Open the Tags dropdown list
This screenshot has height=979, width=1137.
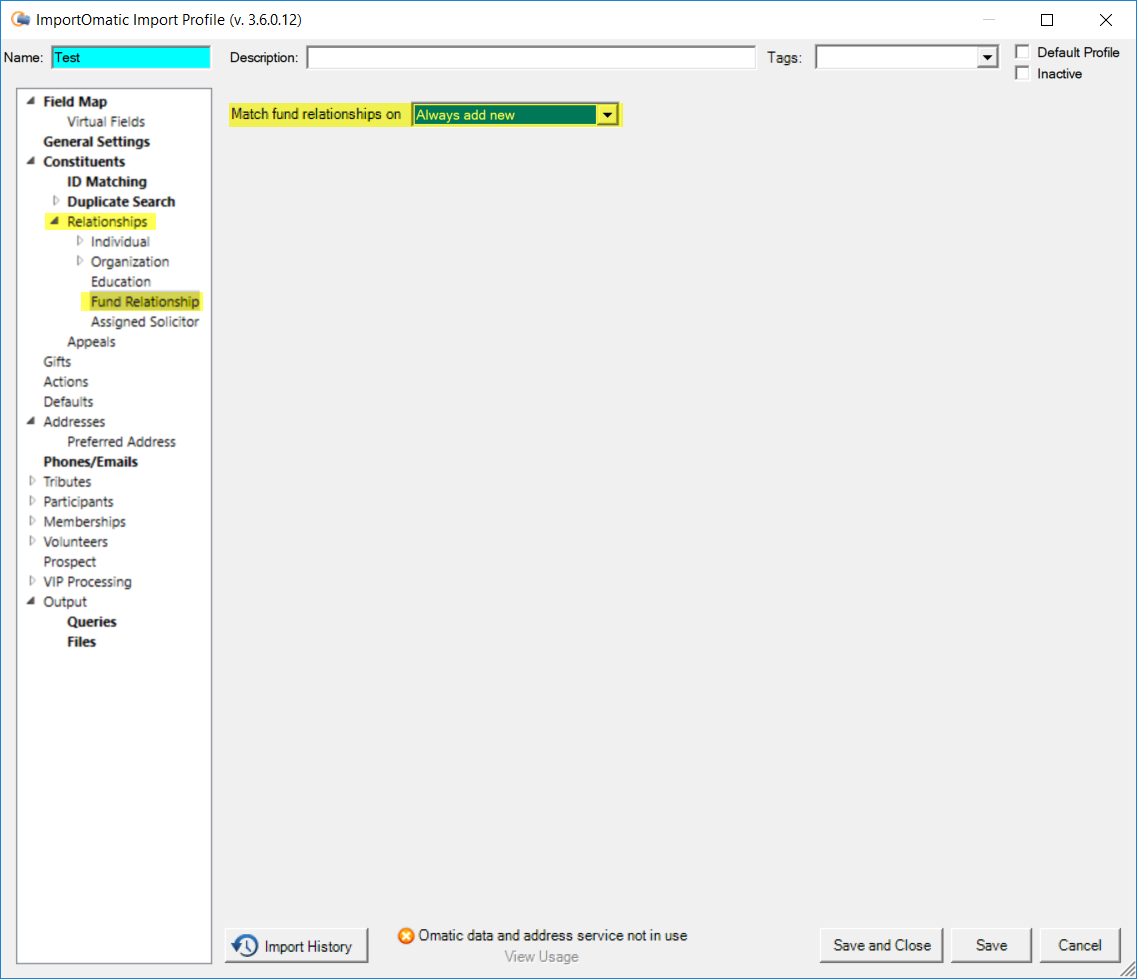pyautogui.click(x=988, y=58)
